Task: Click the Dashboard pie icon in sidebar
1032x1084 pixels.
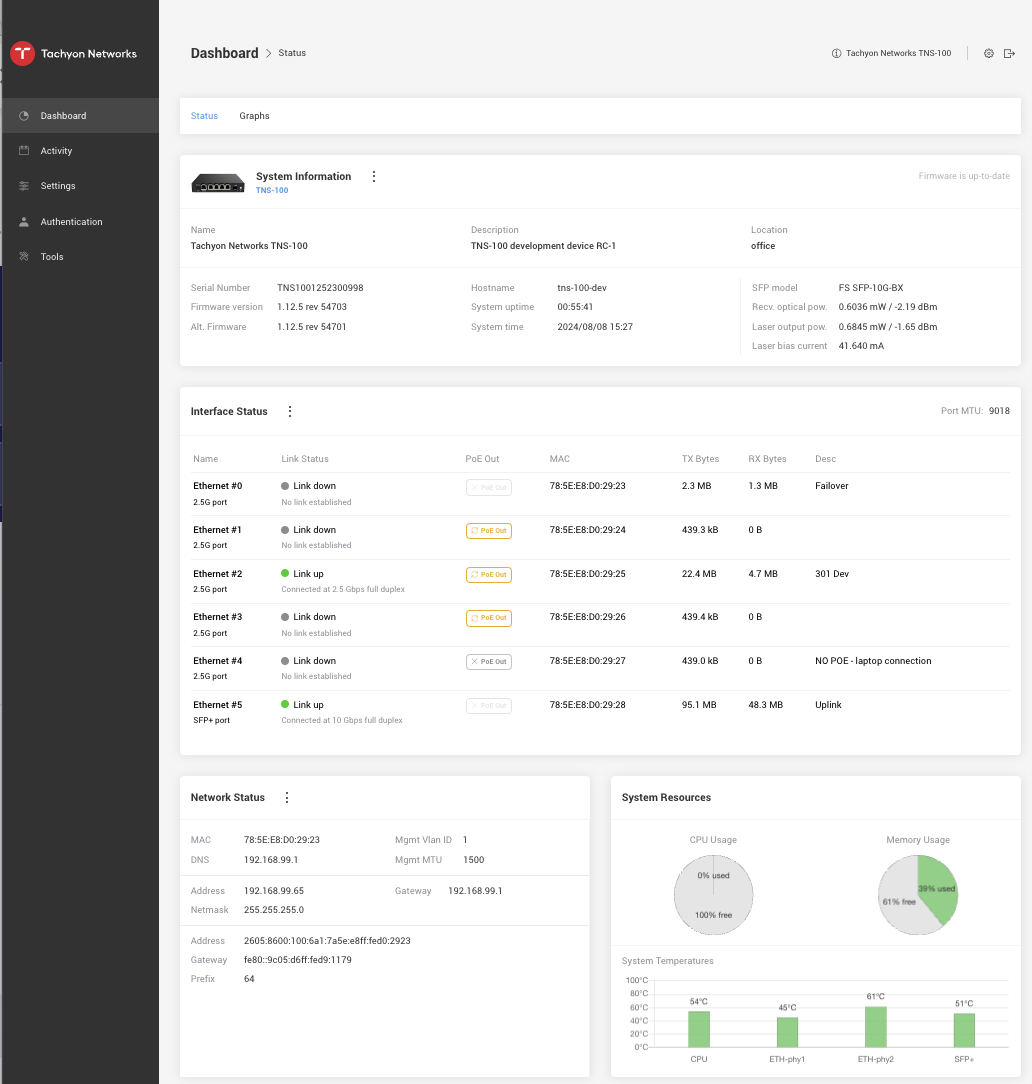Action: [x=24, y=115]
